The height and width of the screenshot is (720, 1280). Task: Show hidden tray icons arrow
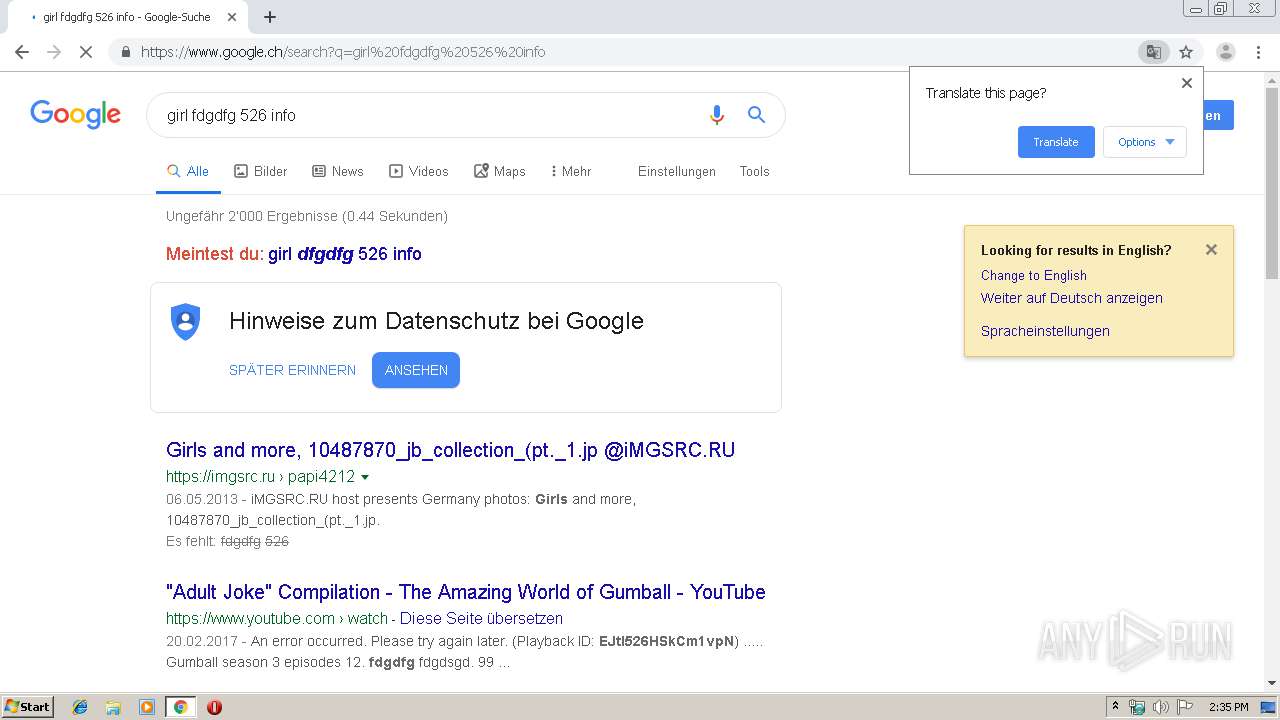[1115, 707]
